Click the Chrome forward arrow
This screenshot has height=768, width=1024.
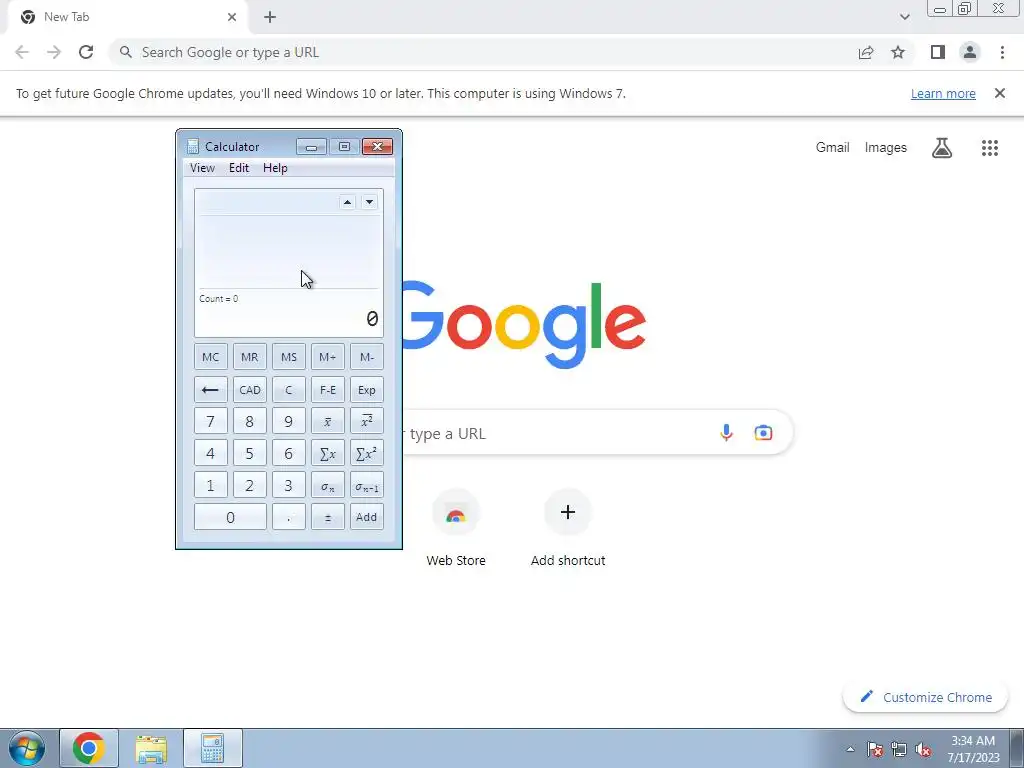(x=54, y=52)
